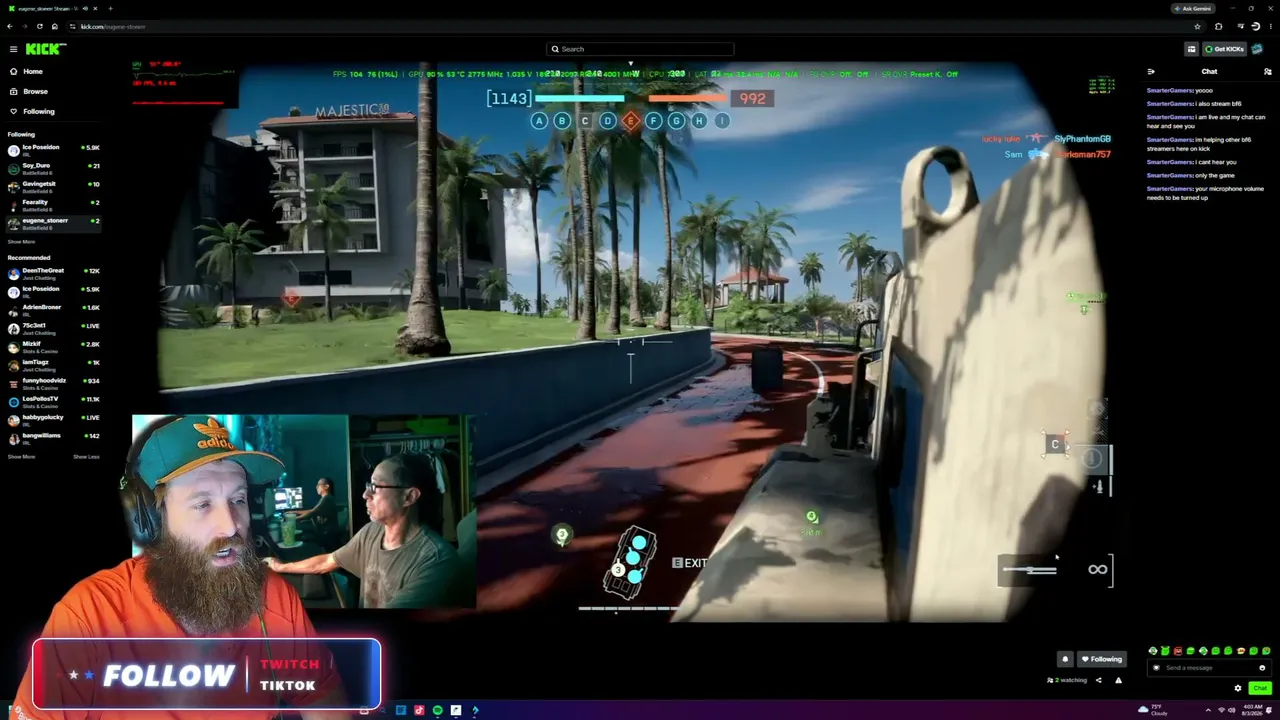Screen dimensions: 1280x720
Task: Report the stream with warning icon
Action: click(x=1118, y=680)
